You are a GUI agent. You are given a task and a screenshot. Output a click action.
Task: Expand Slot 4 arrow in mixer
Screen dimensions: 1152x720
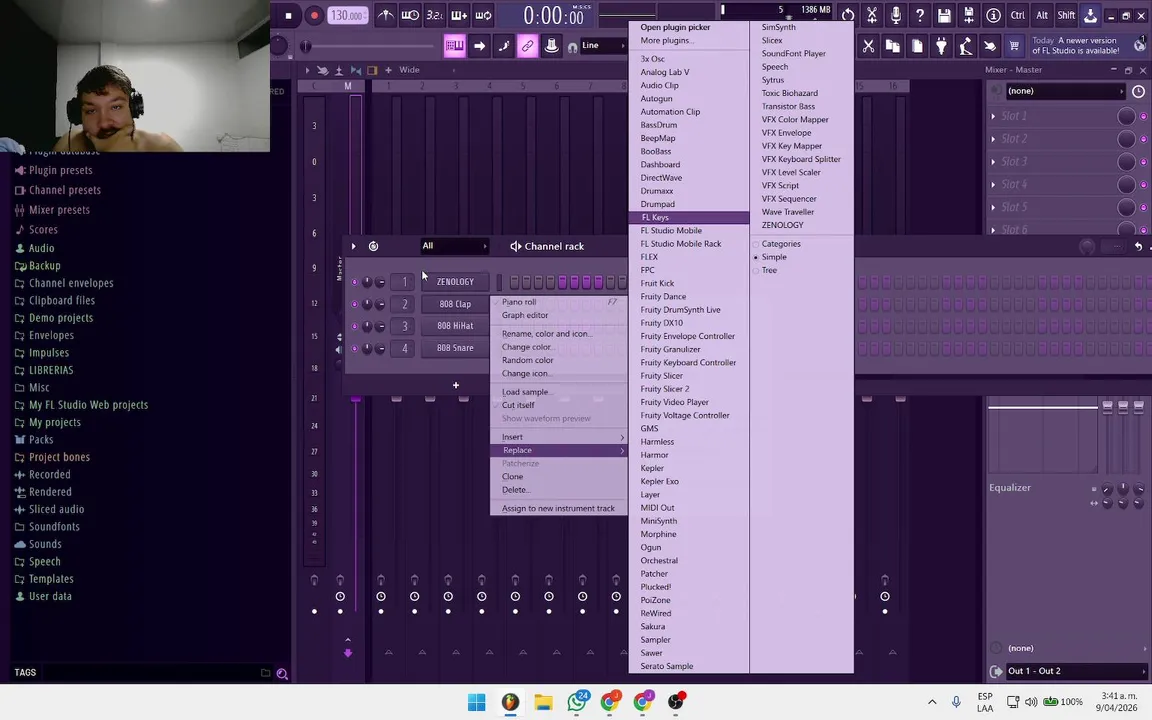coord(993,184)
